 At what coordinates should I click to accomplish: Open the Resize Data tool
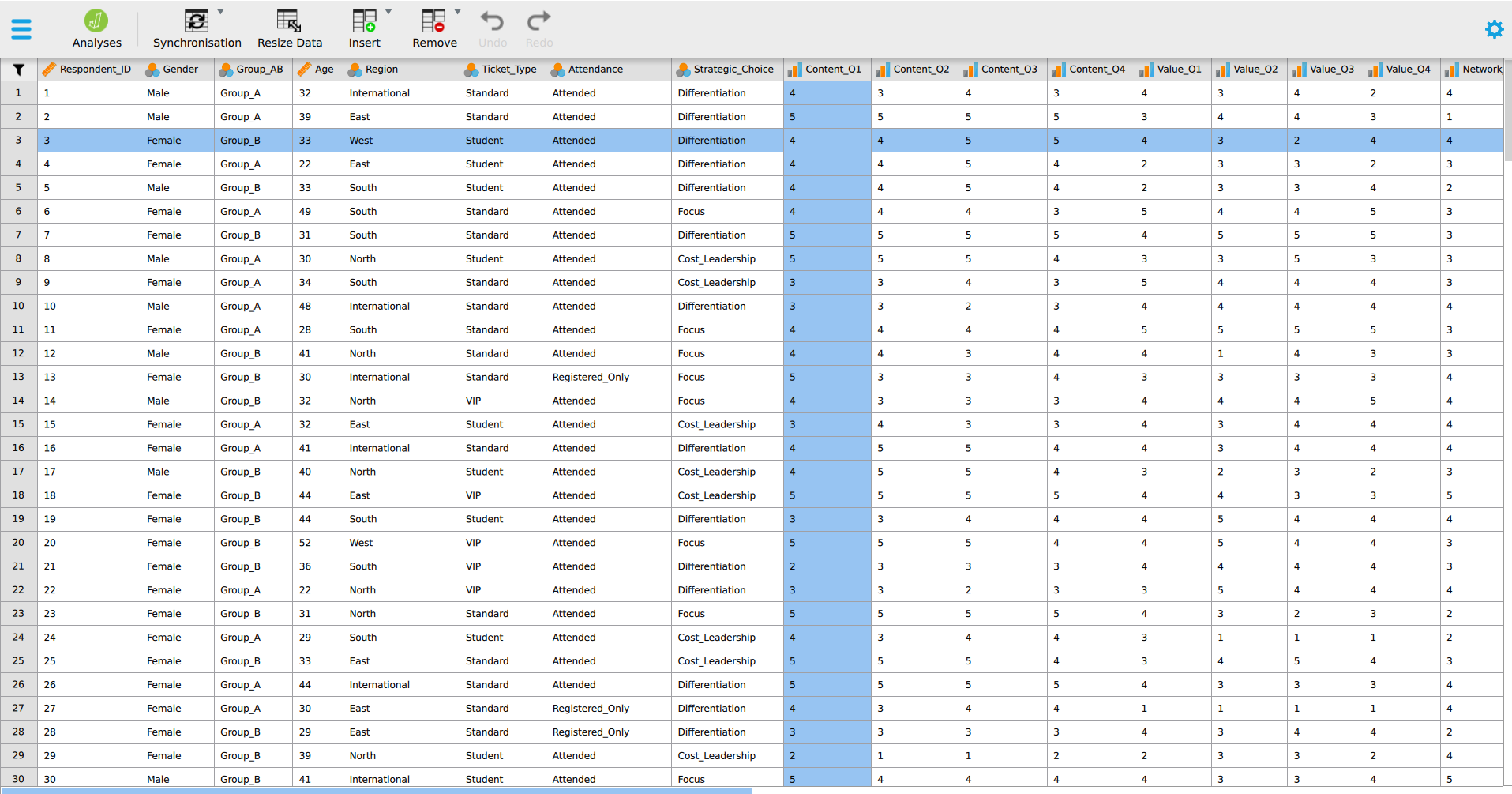click(289, 29)
